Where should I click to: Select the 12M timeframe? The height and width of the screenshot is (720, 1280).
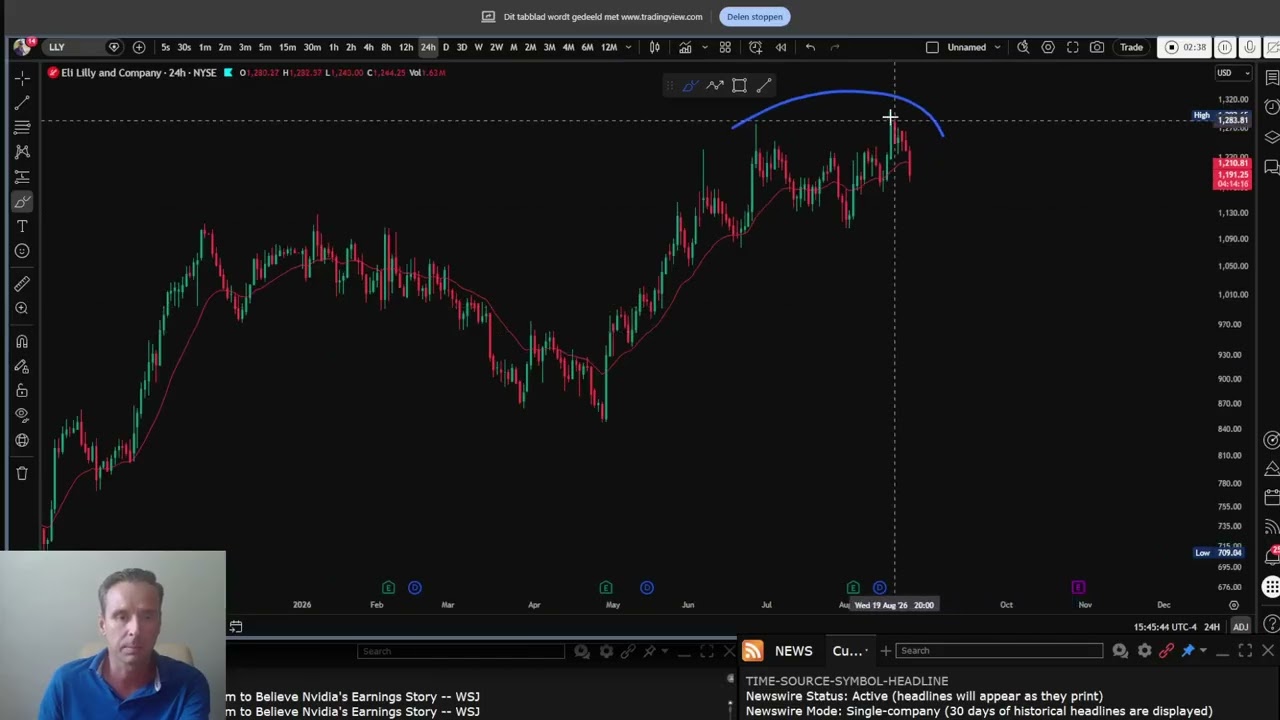[x=609, y=47]
